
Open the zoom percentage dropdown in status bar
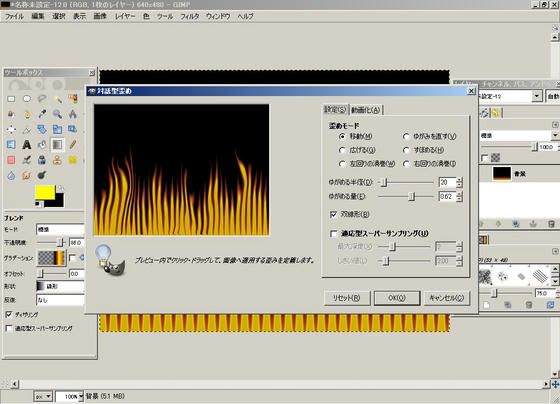point(69,396)
